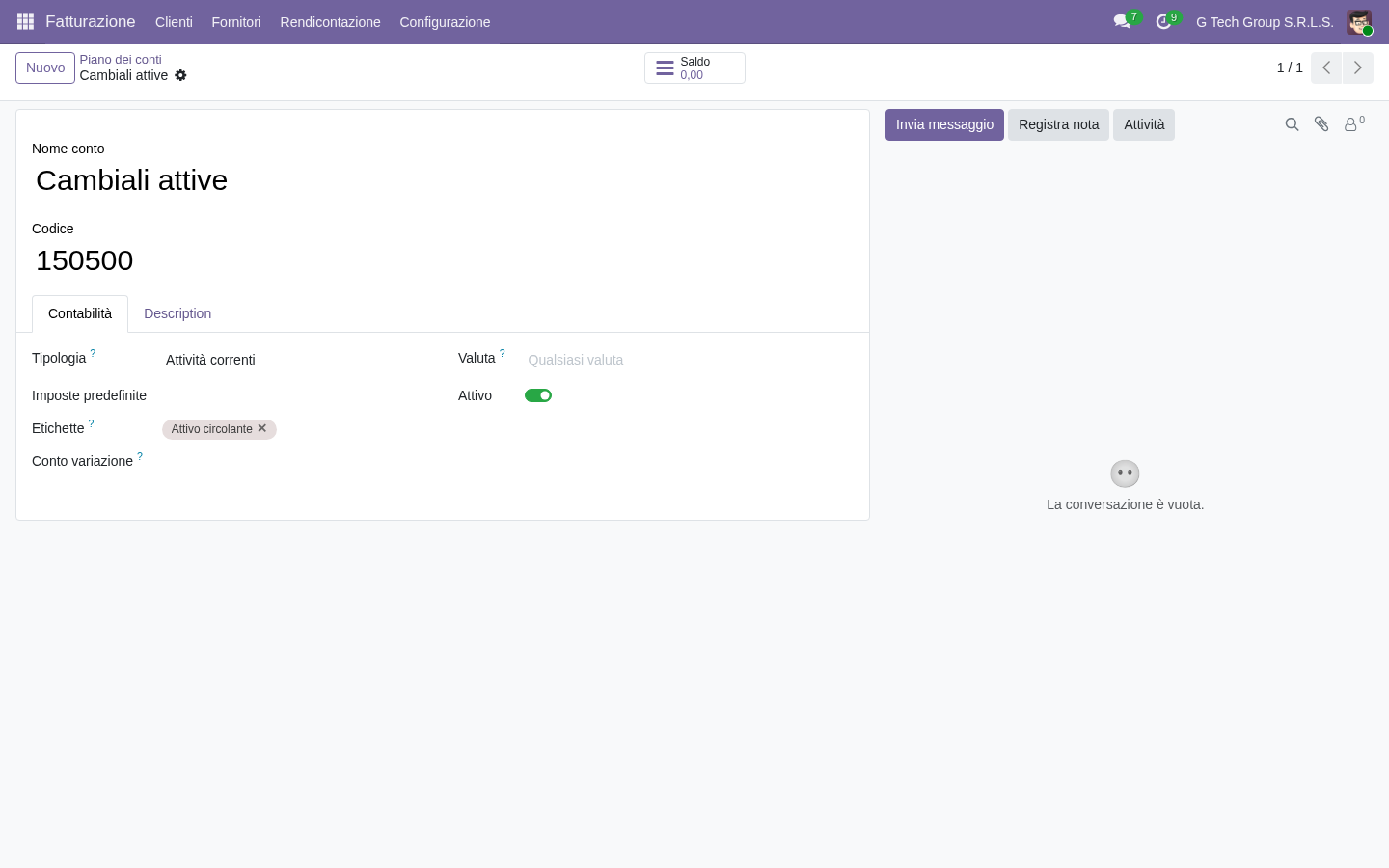Go to the next record arrow

[1357, 68]
